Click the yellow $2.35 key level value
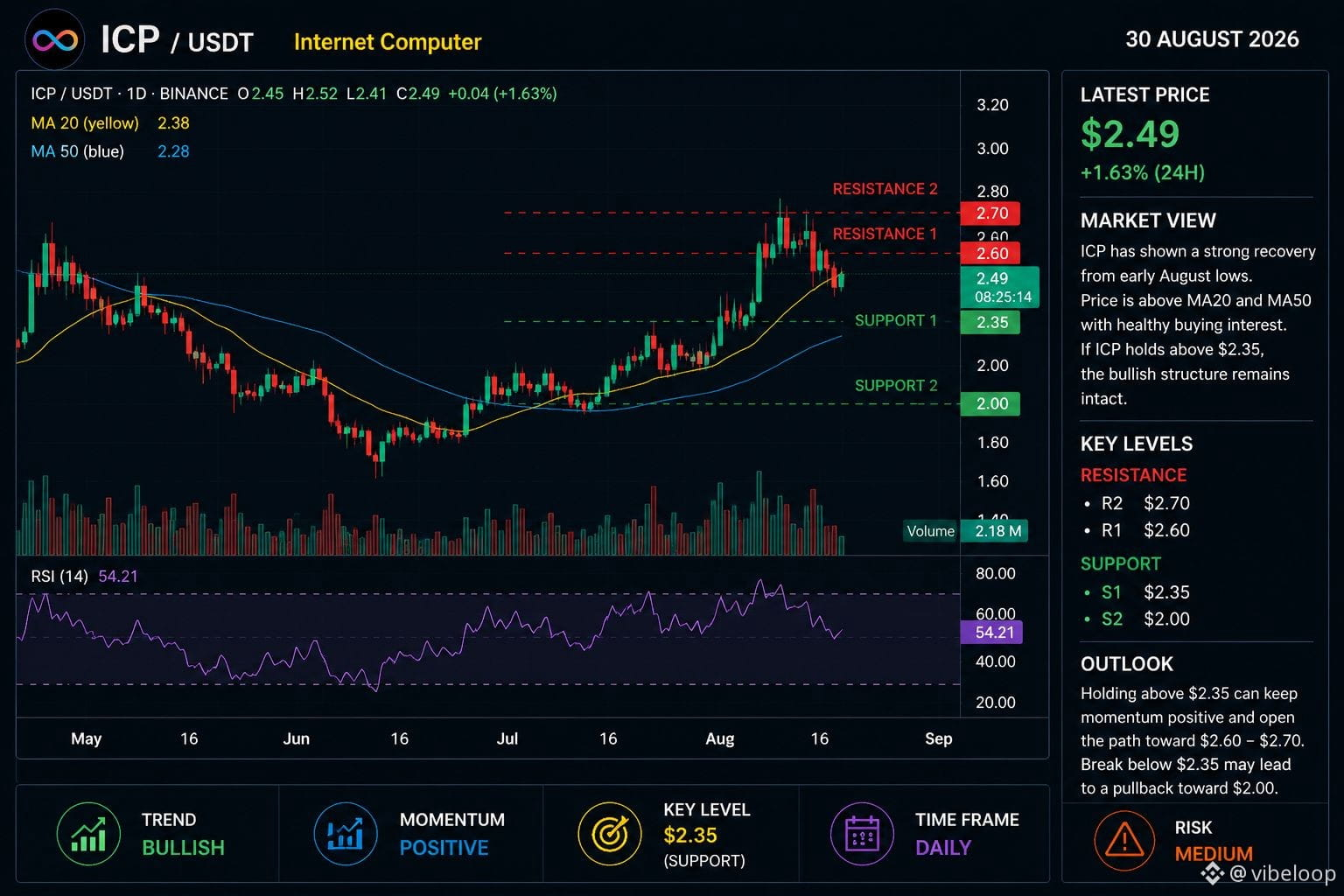Viewport: 1344px width, 896px height. [x=690, y=836]
